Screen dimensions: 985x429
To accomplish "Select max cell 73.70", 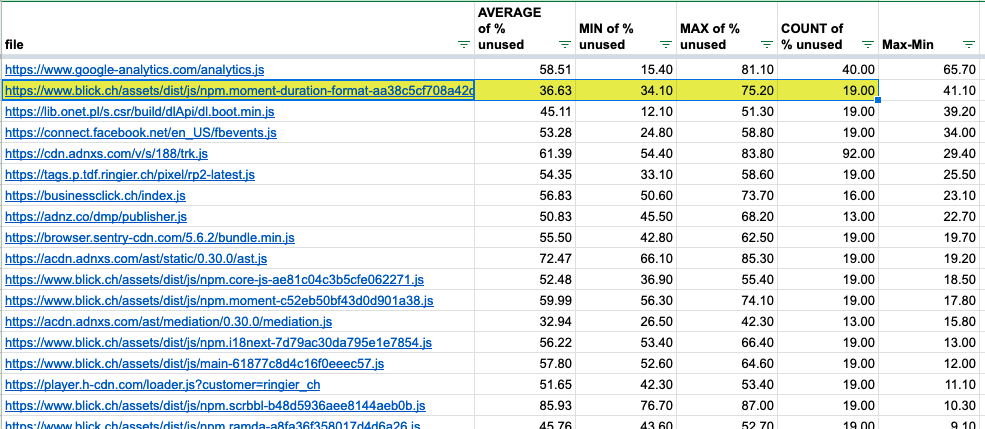I will pos(727,196).
